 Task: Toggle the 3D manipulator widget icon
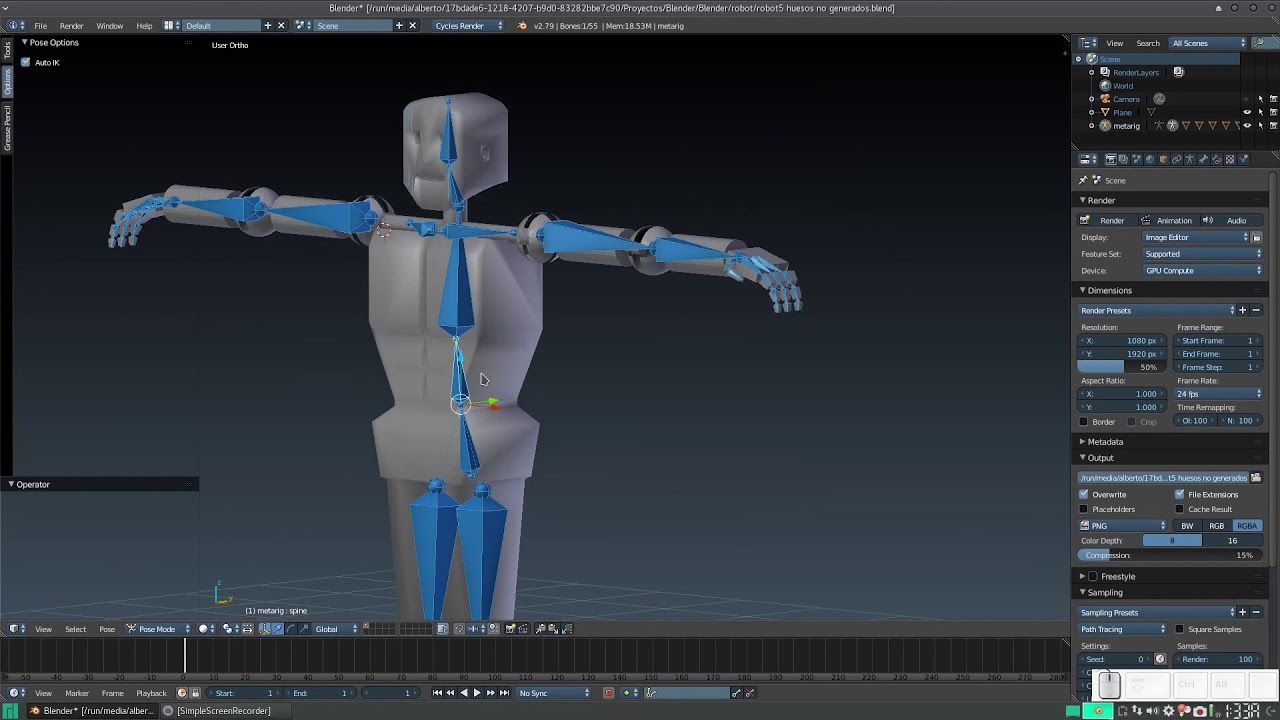pos(264,629)
